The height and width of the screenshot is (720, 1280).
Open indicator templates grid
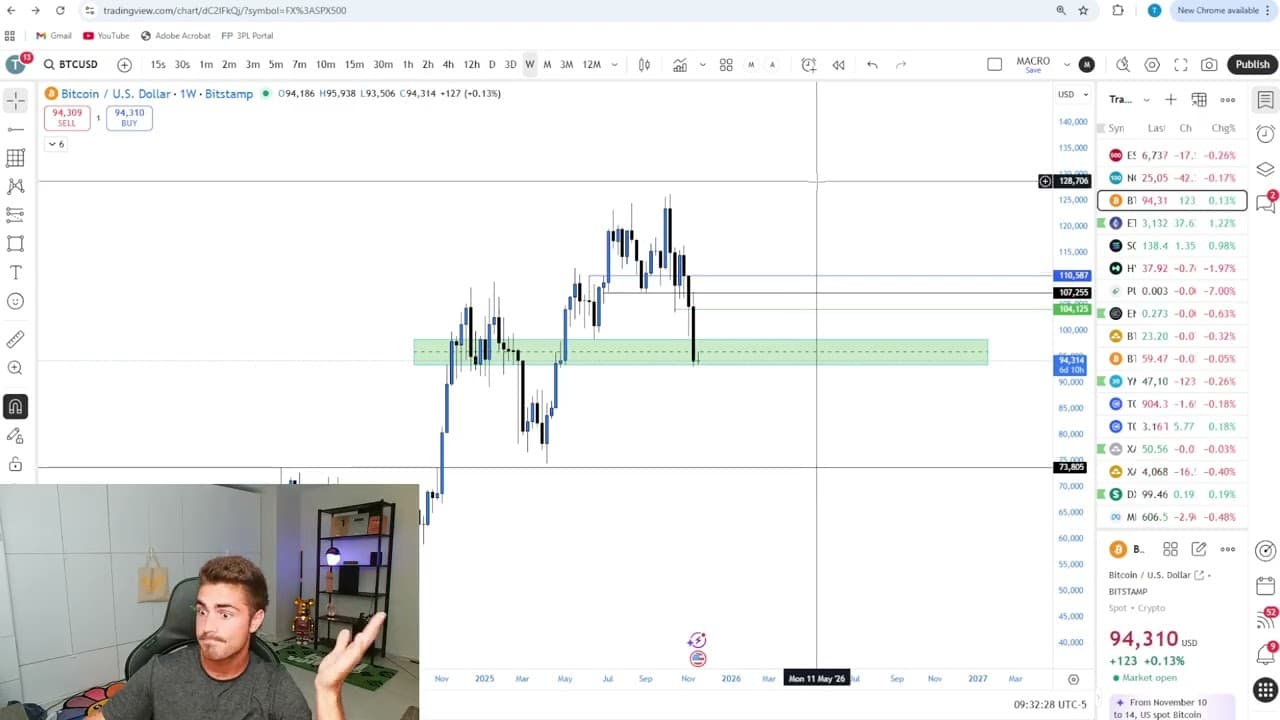[726, 65]
